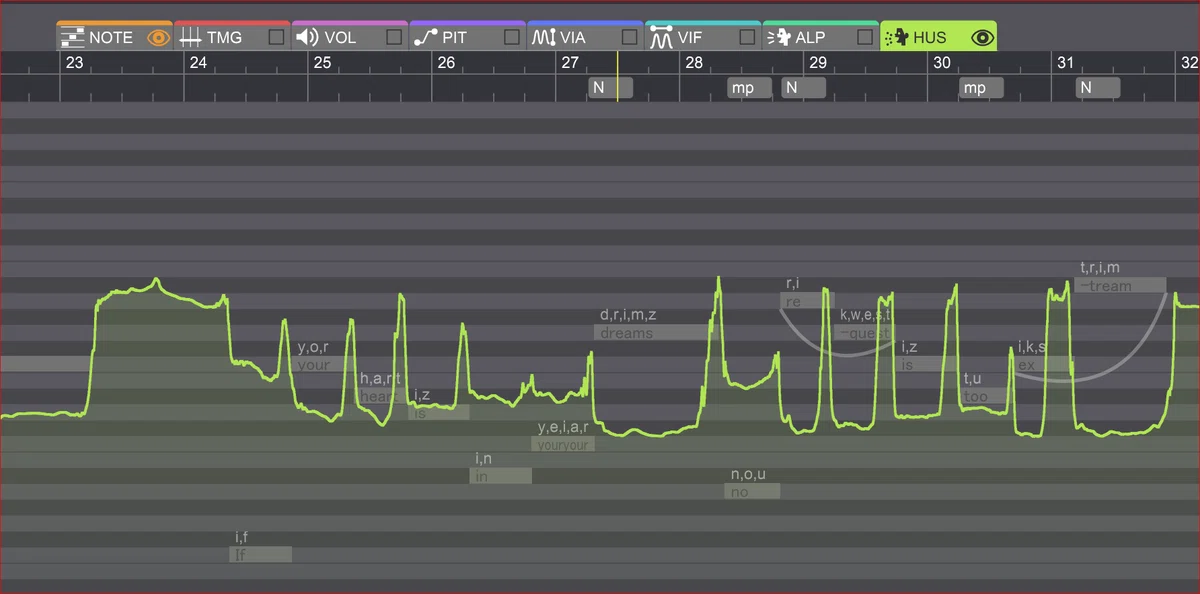This screenshot has width=1200, height=594.
Task: Select the note with lyric "ex"
Action: click(1045, 365)
